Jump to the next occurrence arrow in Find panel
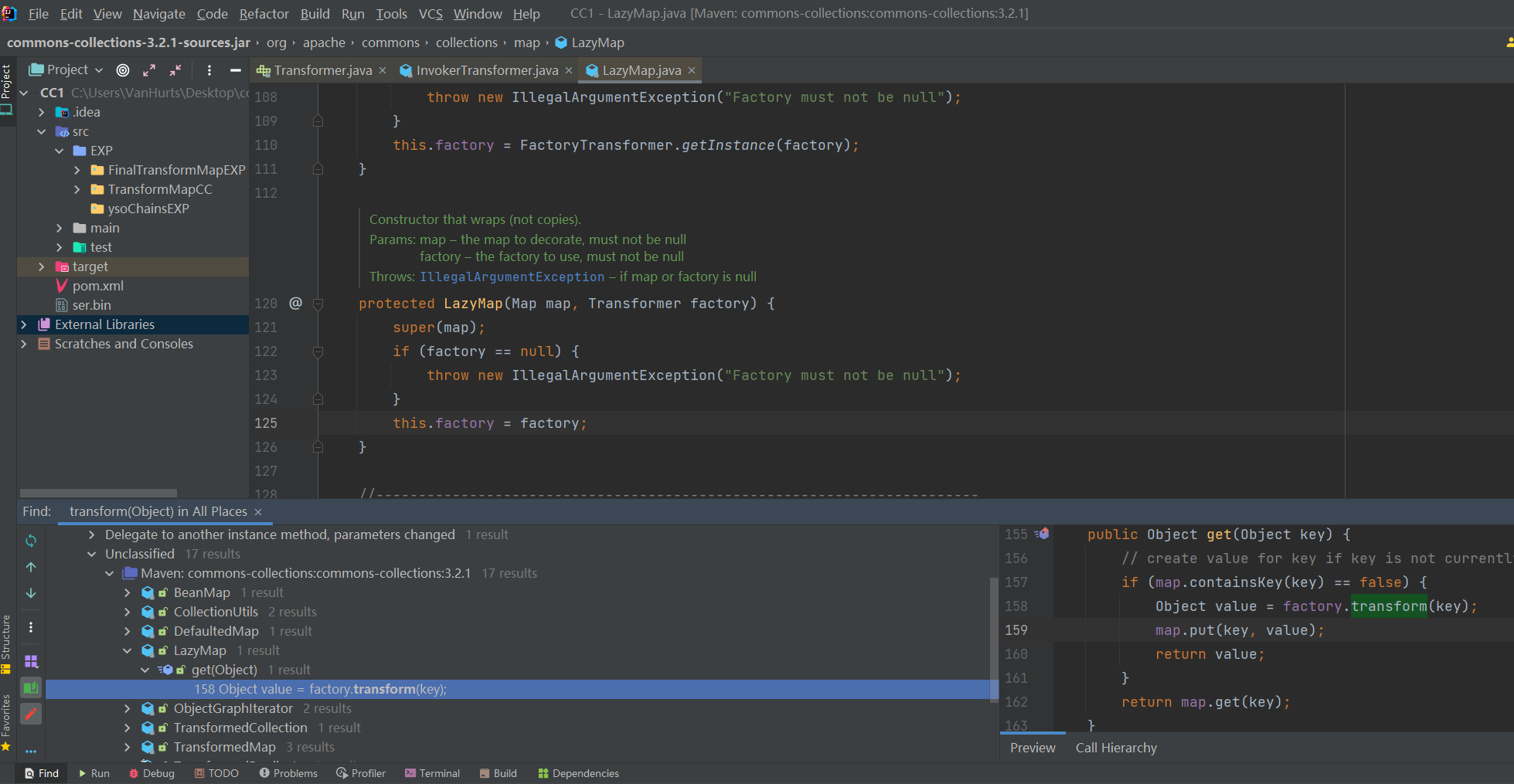Image resolution: width=1514 pixels, height=784 pixels. coord(31,593)
